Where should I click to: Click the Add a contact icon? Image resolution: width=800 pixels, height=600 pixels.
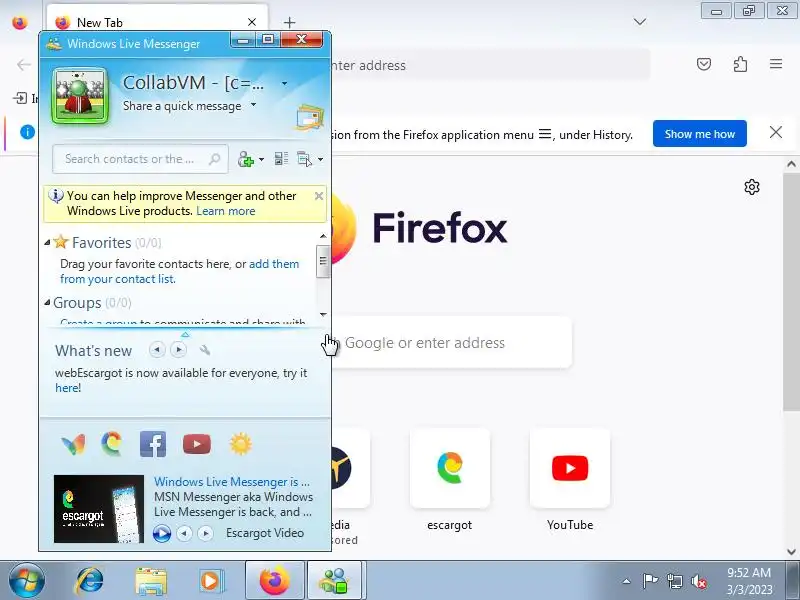[246, 159]
